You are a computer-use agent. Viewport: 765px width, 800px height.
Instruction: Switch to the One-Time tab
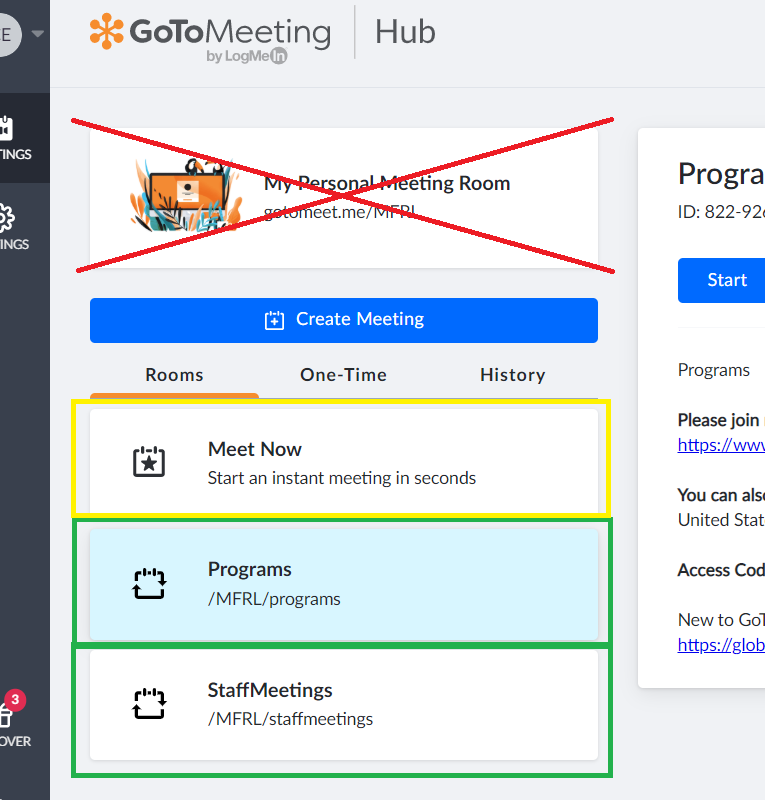tap(343, 375)
